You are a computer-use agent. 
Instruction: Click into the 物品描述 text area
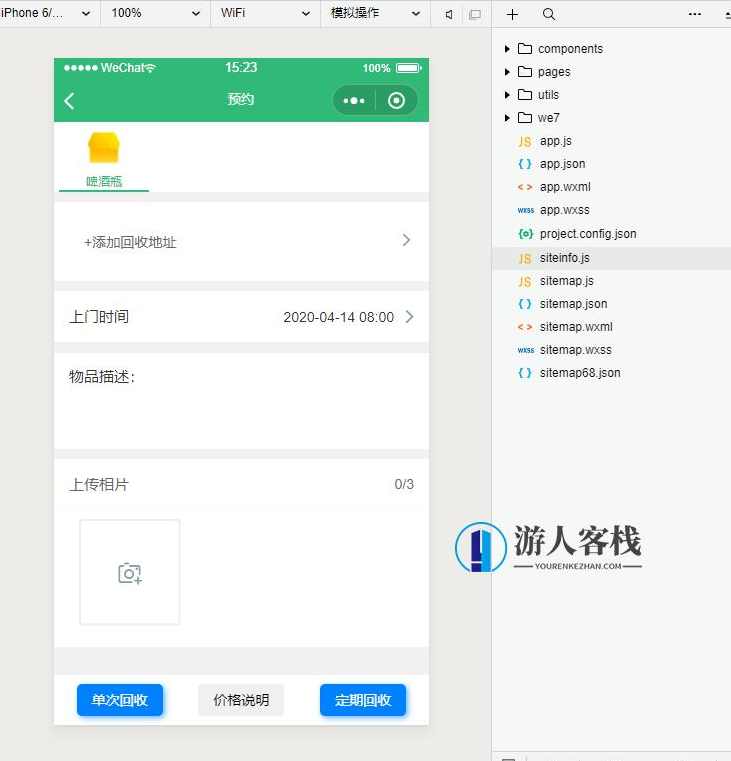tap(241, 401)
